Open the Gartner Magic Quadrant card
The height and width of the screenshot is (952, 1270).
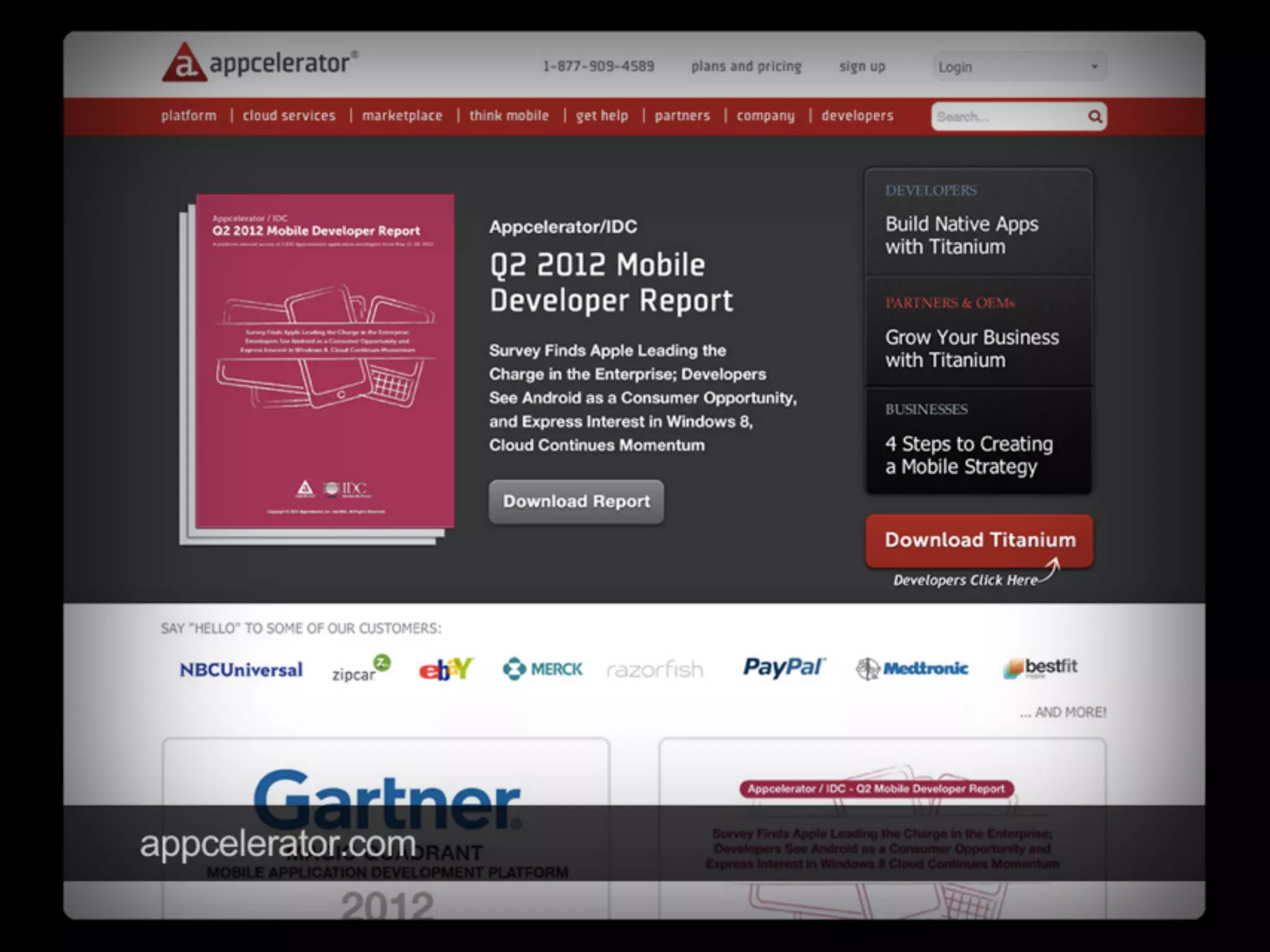point(386,828)
